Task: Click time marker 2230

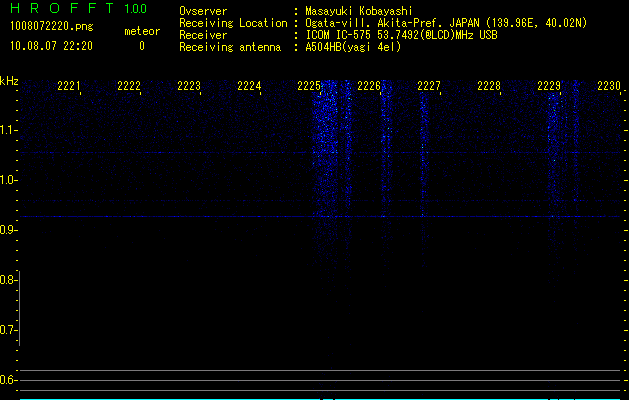Action: (x=609, y=85)
